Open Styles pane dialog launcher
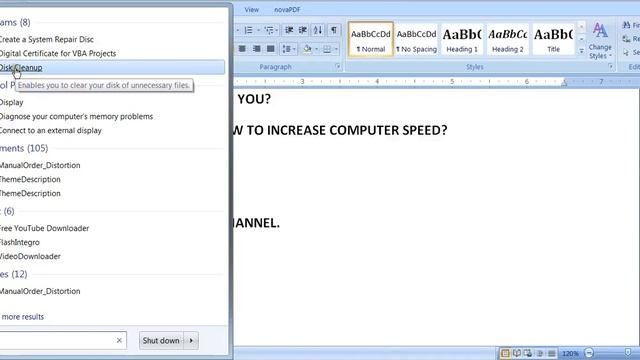Screen dimensions: 640x360 point(611,66)
